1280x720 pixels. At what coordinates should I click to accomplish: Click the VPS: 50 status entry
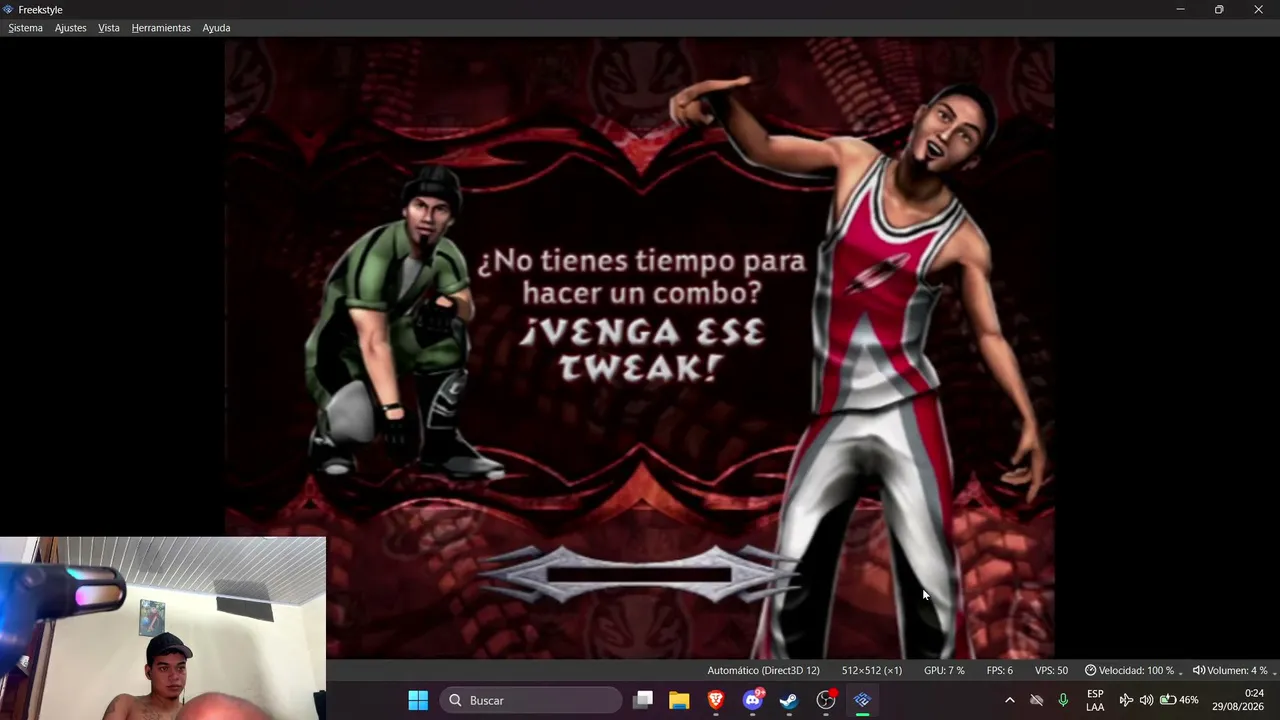coord(1051,670)
